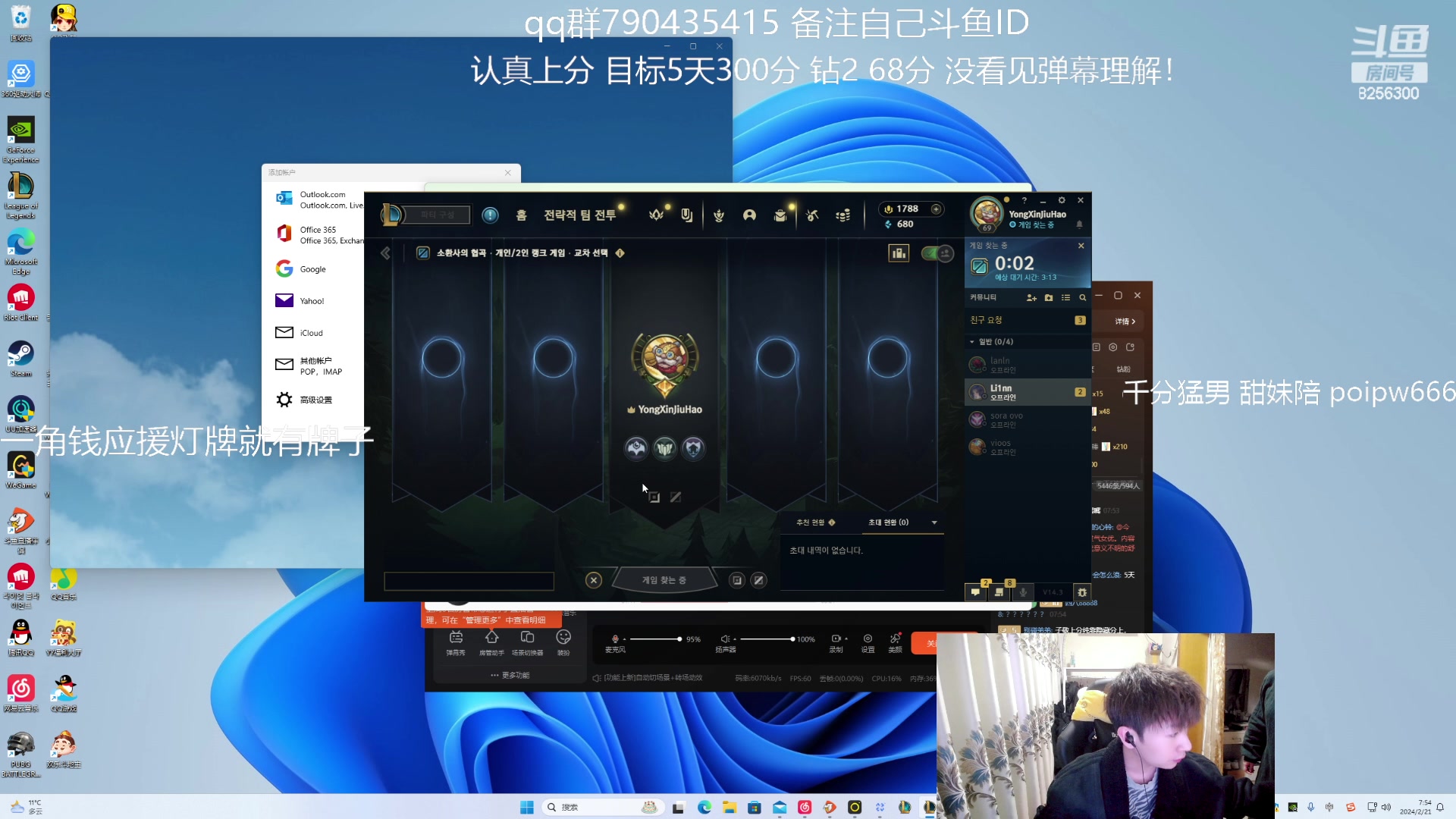Open the Loot (전리품) icon in LoL client
1456x819 pixels.
pyautogui.click(x=811, y=215)
